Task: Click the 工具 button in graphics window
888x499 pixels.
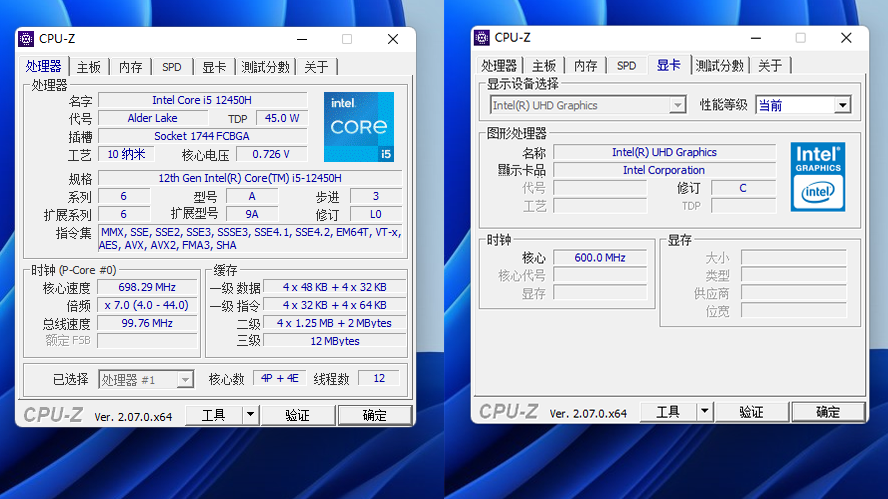Action: (x=668, y=412)
